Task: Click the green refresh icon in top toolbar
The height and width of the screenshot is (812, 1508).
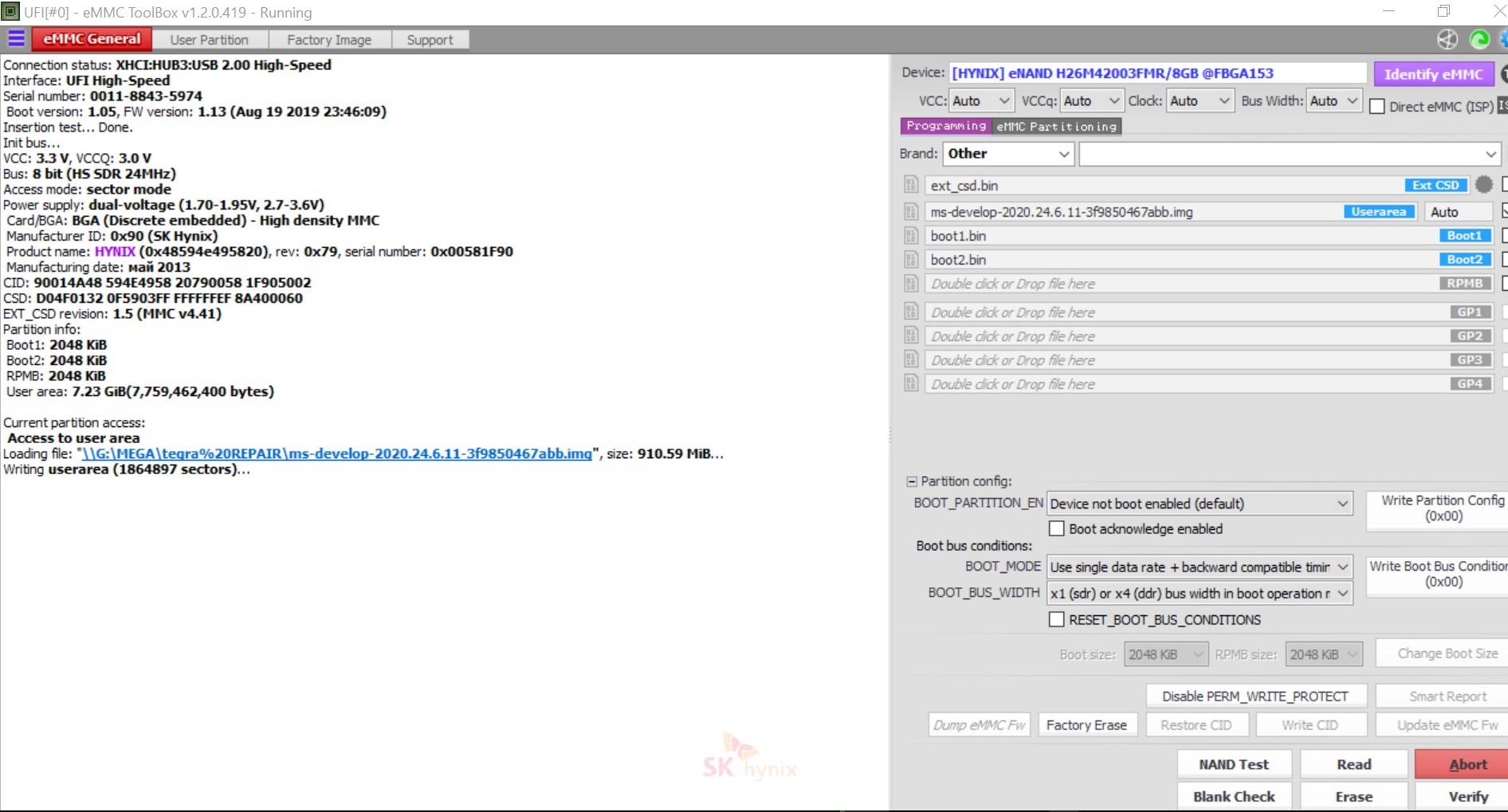Action: [x=1479, y=39]
